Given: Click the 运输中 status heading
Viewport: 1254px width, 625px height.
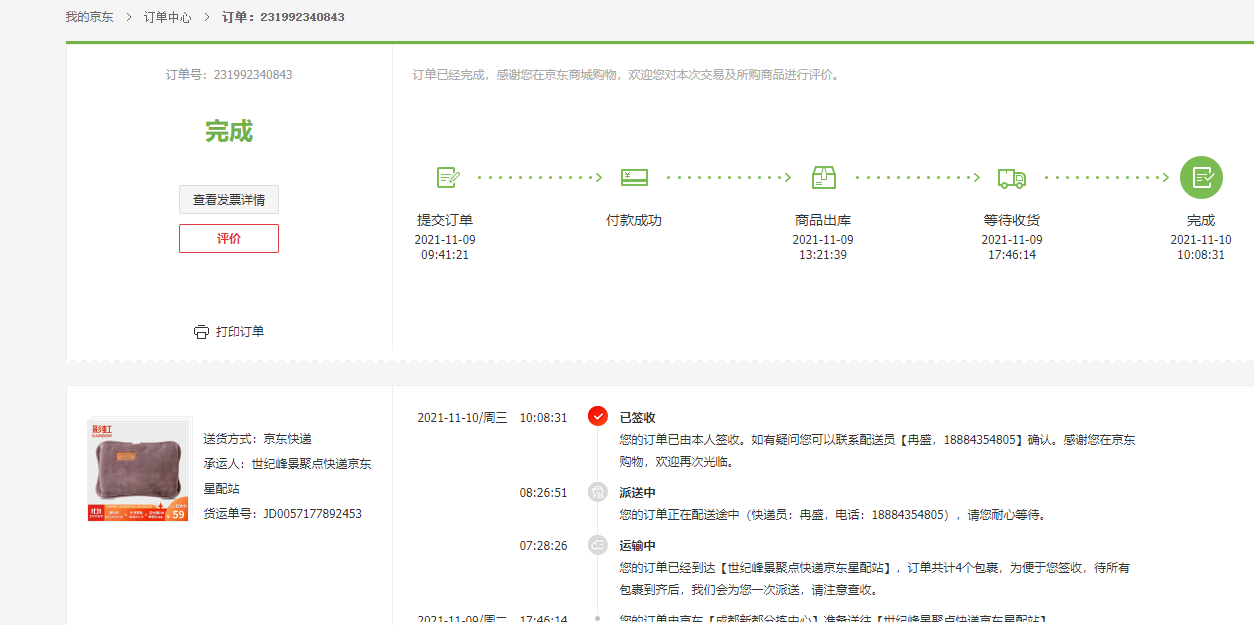Looking at the screenshot, I should [x=638, y=546].
